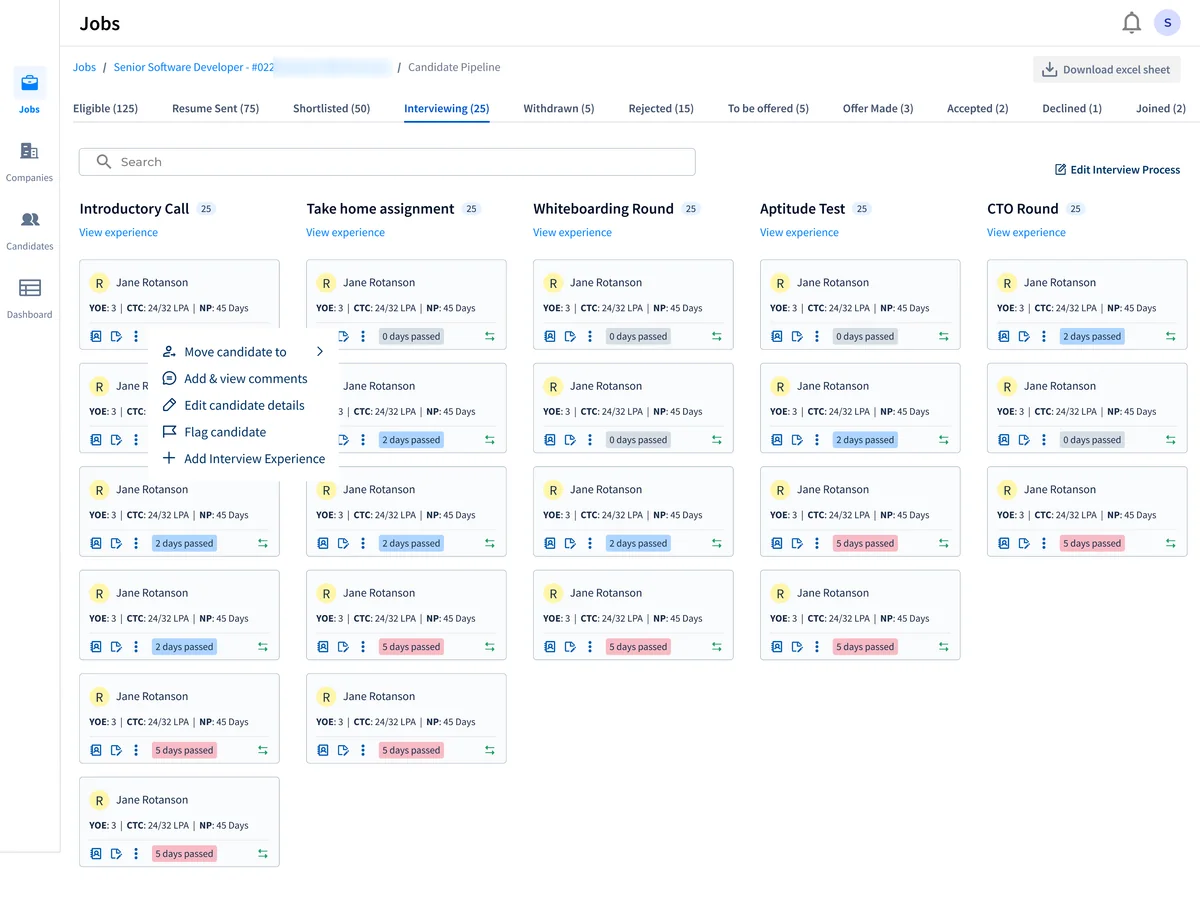Switch to the Rejected (15) tab

661,108
